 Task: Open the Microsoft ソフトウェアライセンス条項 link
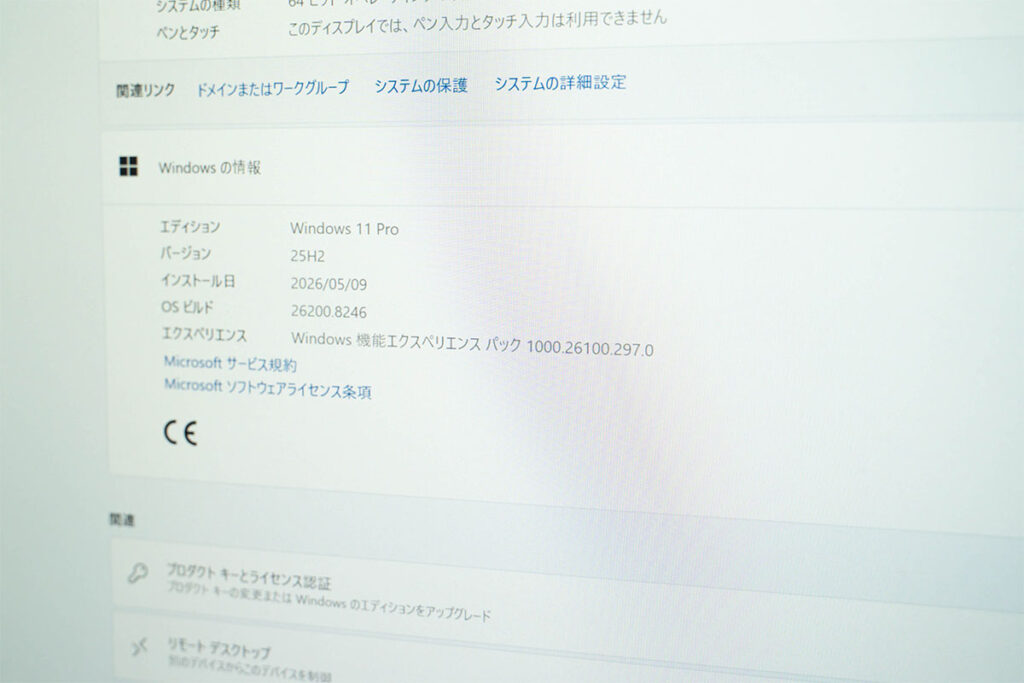[268, 389]
